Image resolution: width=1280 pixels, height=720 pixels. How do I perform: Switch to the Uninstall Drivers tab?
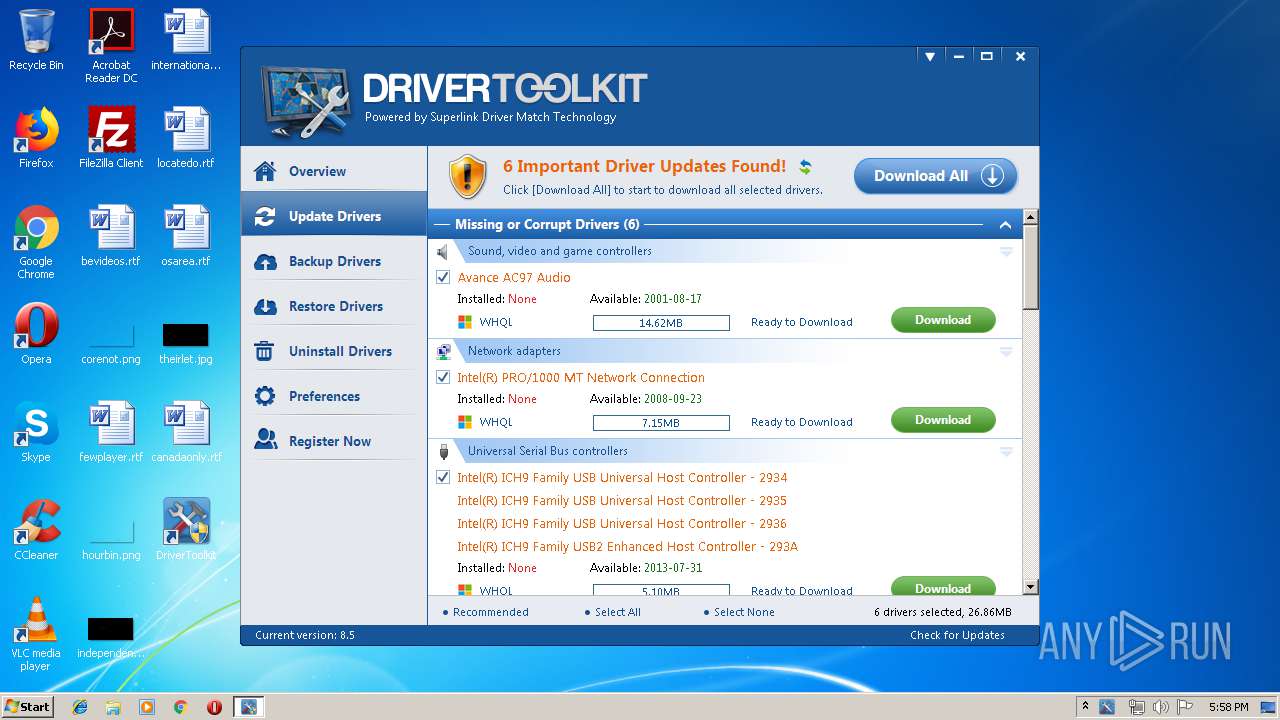pos(334,351)
